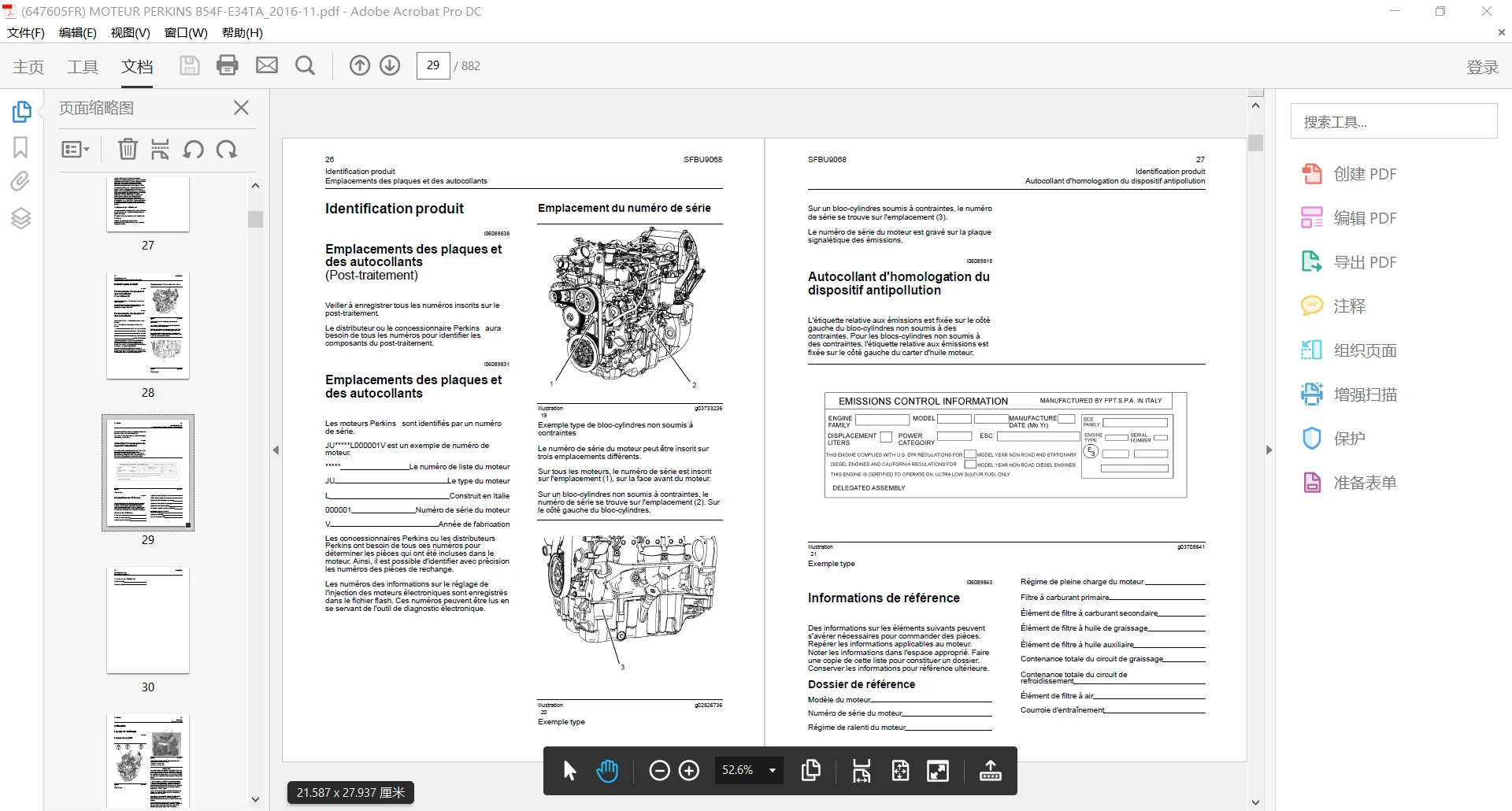Image resolution: width=1512 pixels, height=811 pixels.
Task: Switch to the 工具 tab
Action: (x=83, y=67)
